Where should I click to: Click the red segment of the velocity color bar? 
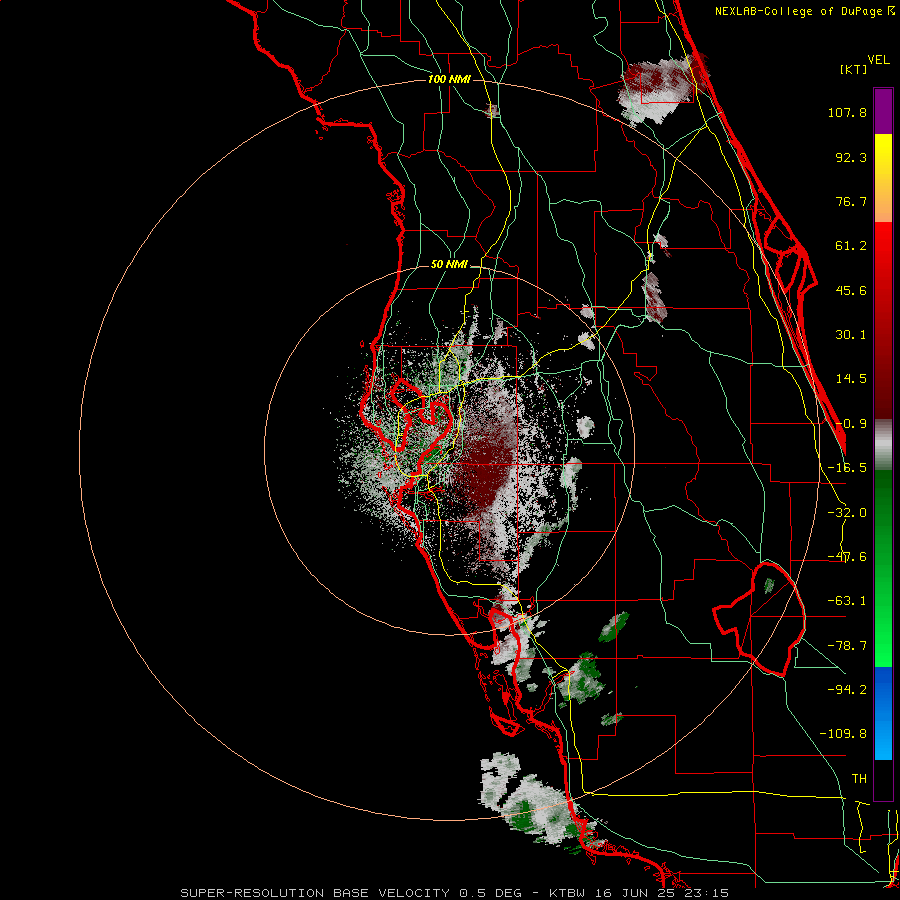point(883,320)
